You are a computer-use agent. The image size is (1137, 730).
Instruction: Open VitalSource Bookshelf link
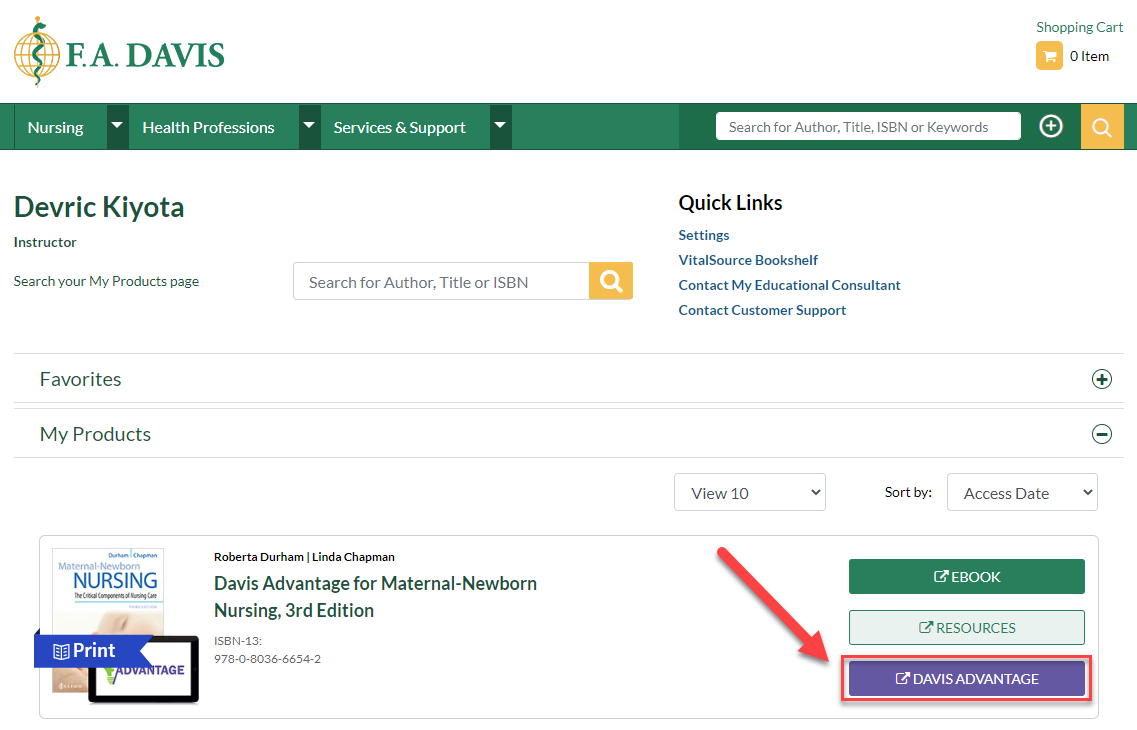click(748, 260)
